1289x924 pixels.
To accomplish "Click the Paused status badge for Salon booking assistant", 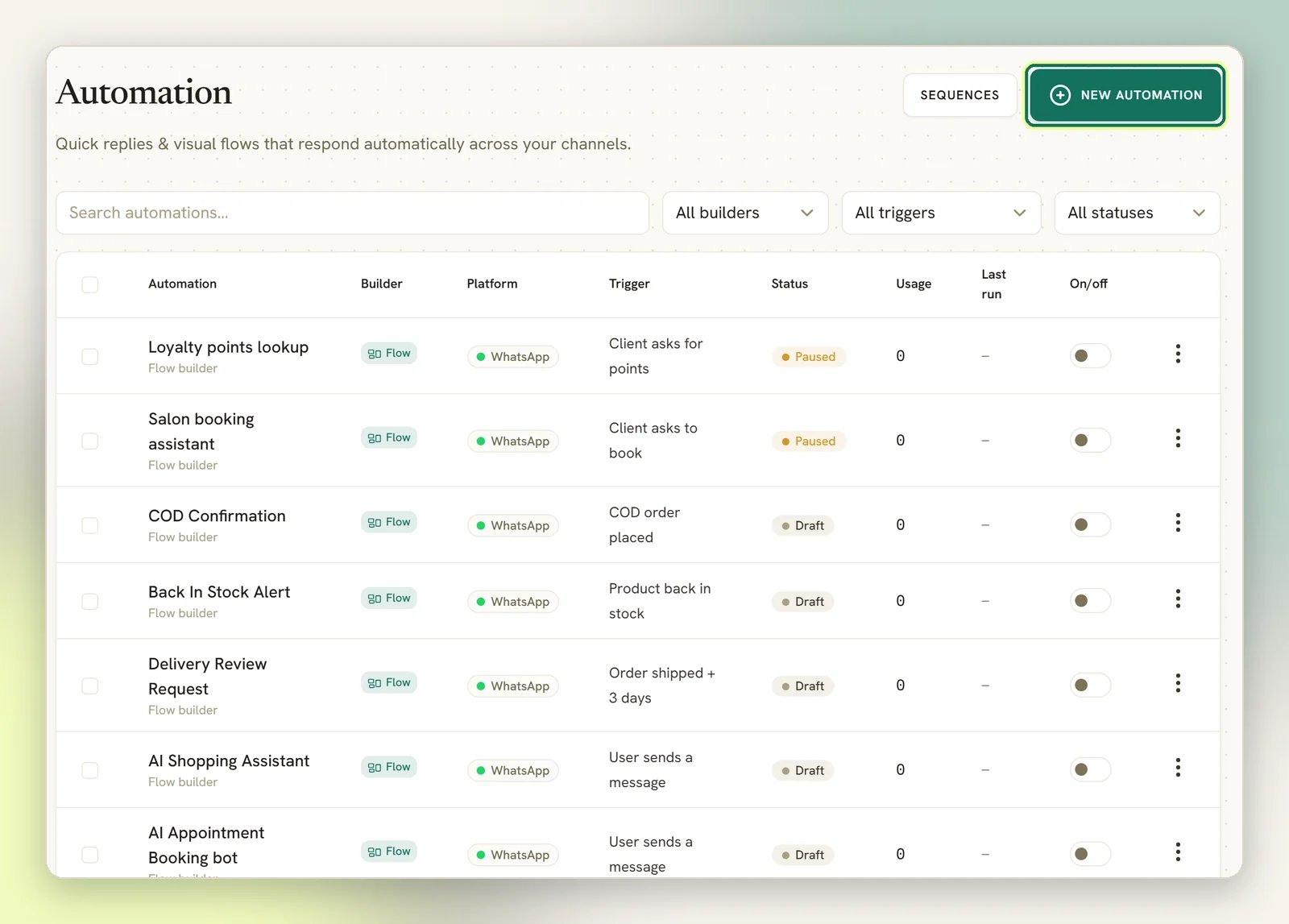I will coord(808,441).
